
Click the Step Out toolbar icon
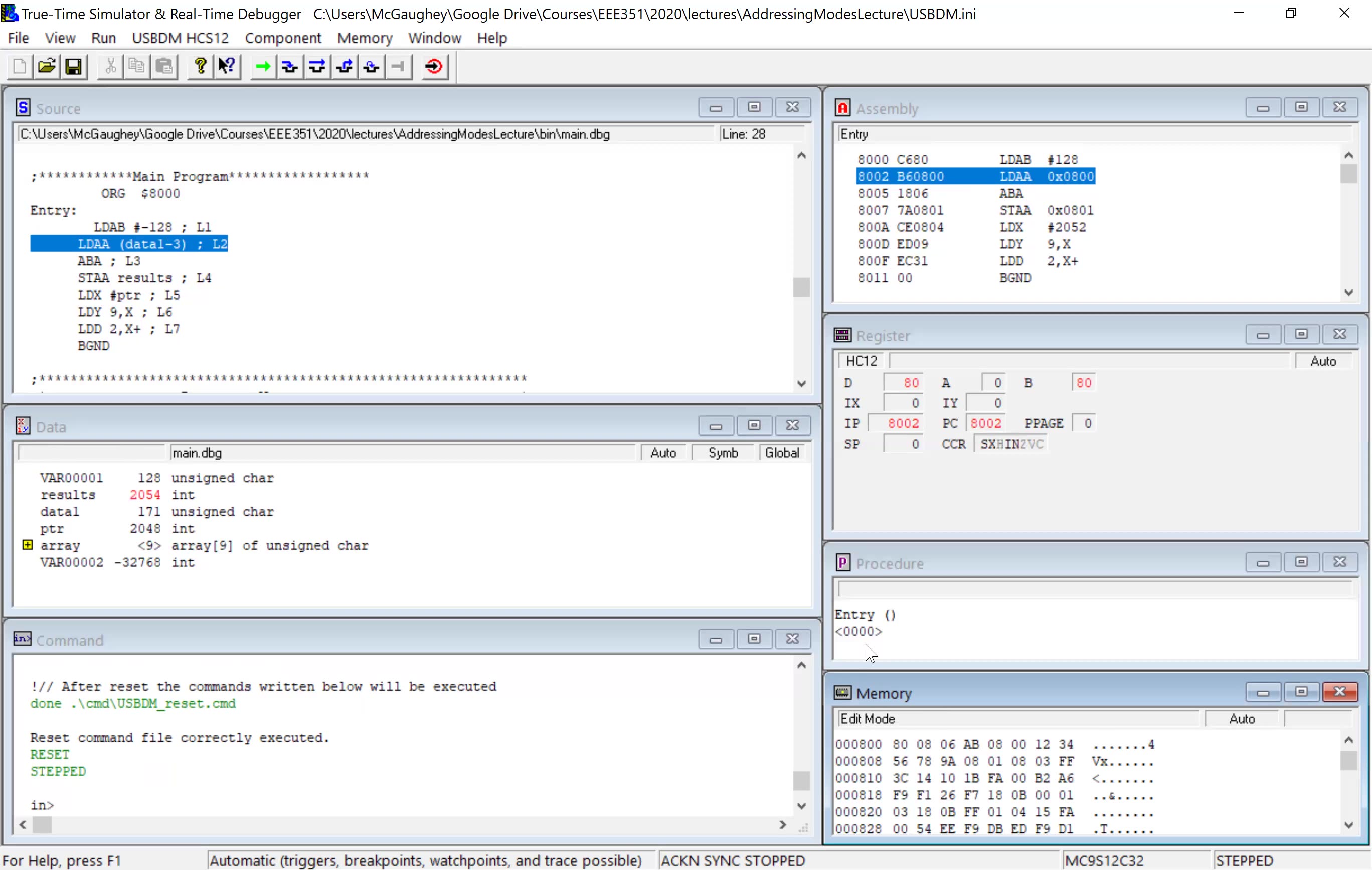coord(344,67)
